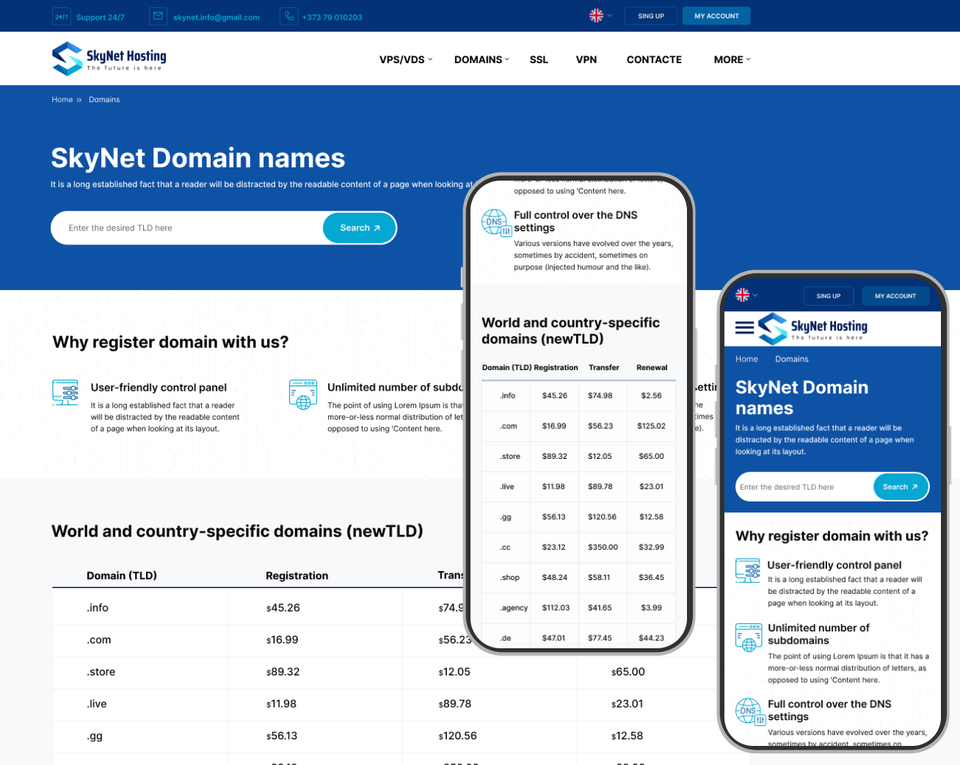This screenshot has width=960, height=765.
Task: Go to the CONTACTE page
Action: [654, 60]
